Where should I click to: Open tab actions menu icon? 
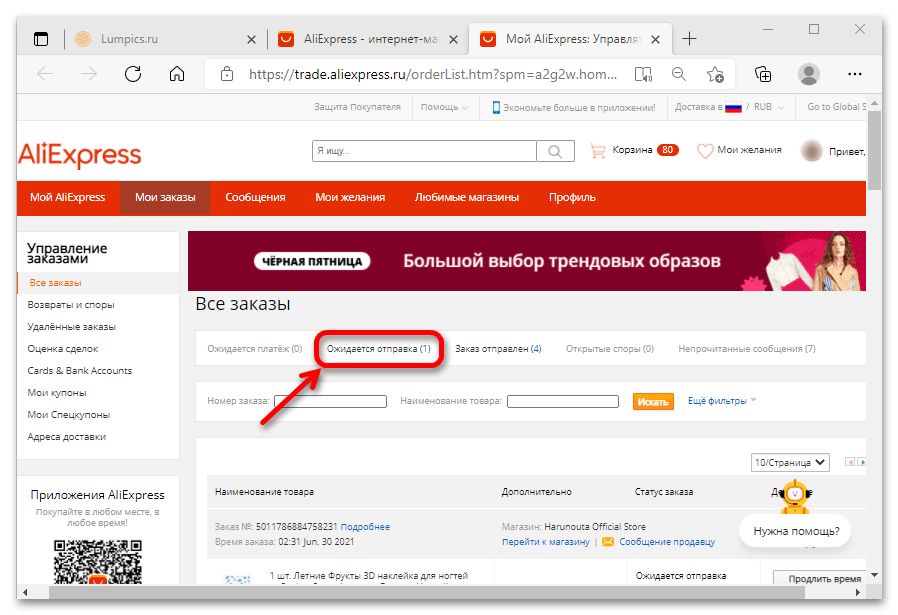click(x=41, y=39)
